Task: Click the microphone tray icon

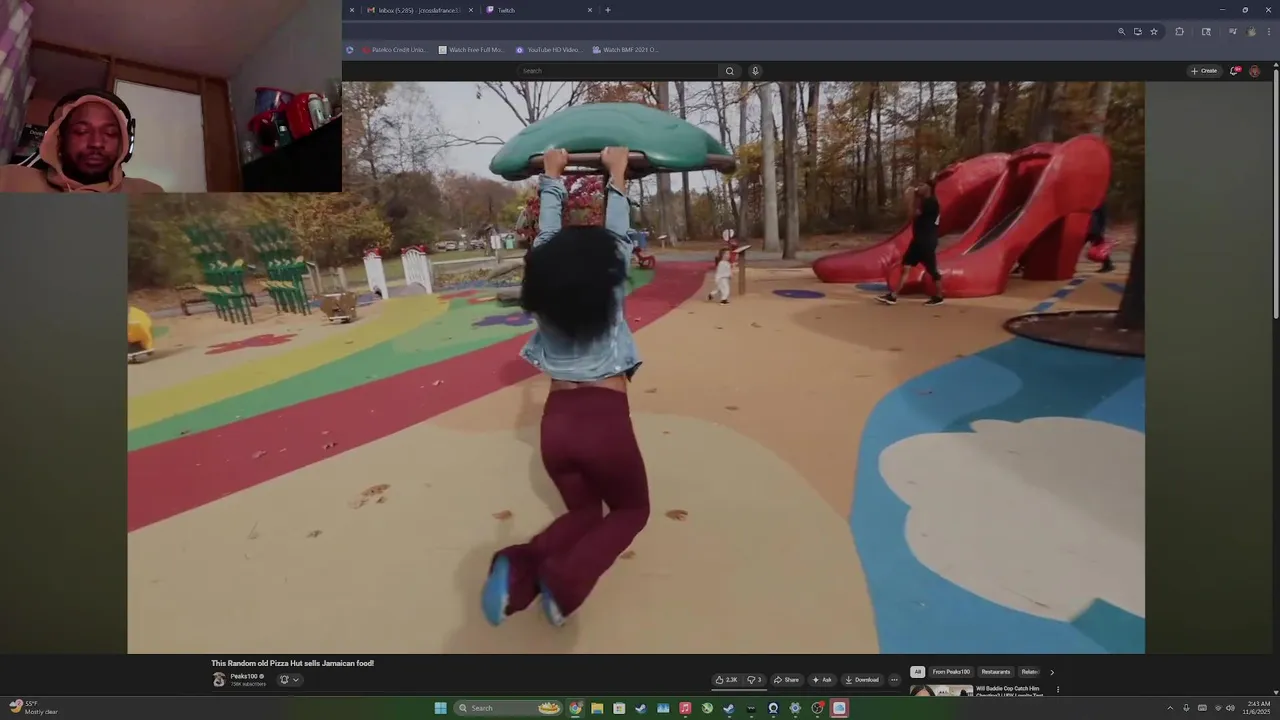Action: 1186,708
